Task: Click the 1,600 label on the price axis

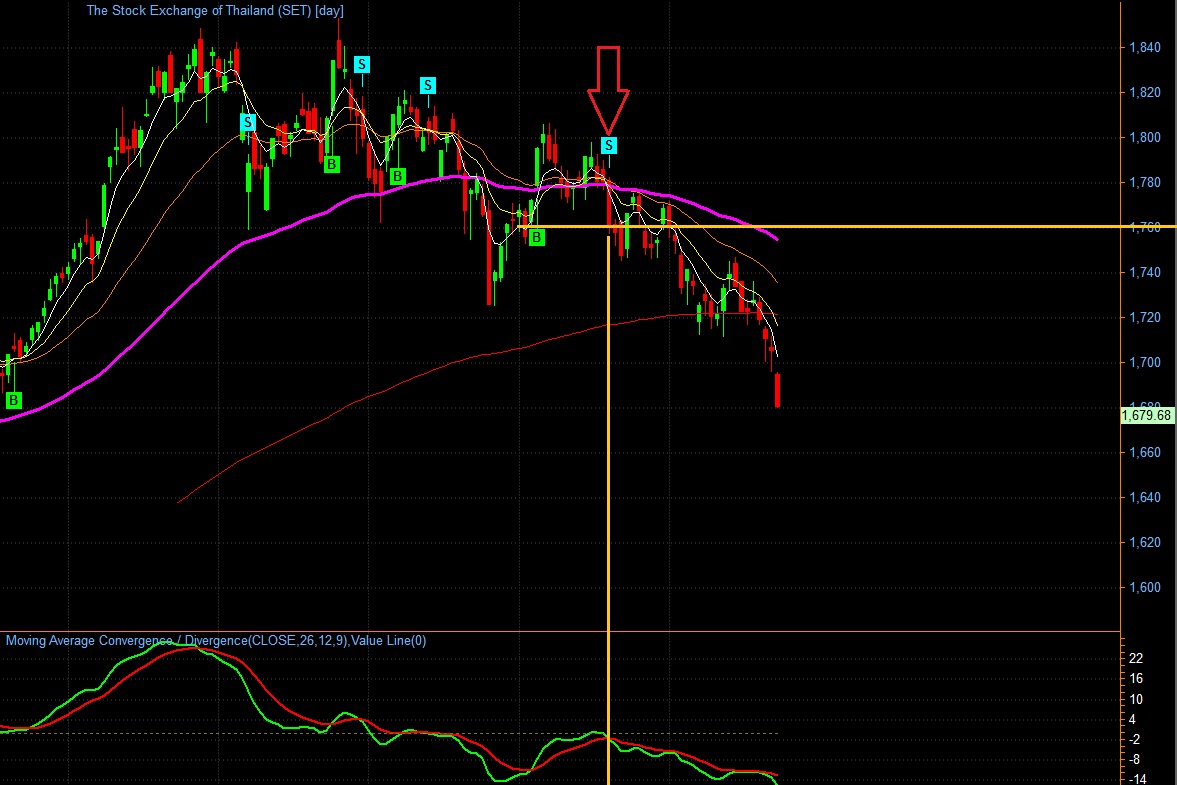Action: tap(1145, 588)
